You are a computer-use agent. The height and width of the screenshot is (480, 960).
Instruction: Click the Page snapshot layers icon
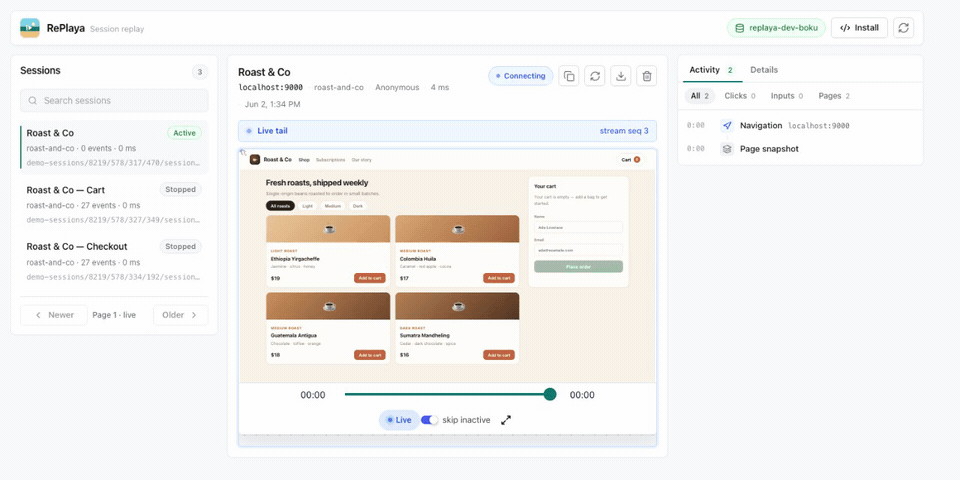(x=727, y=149)
